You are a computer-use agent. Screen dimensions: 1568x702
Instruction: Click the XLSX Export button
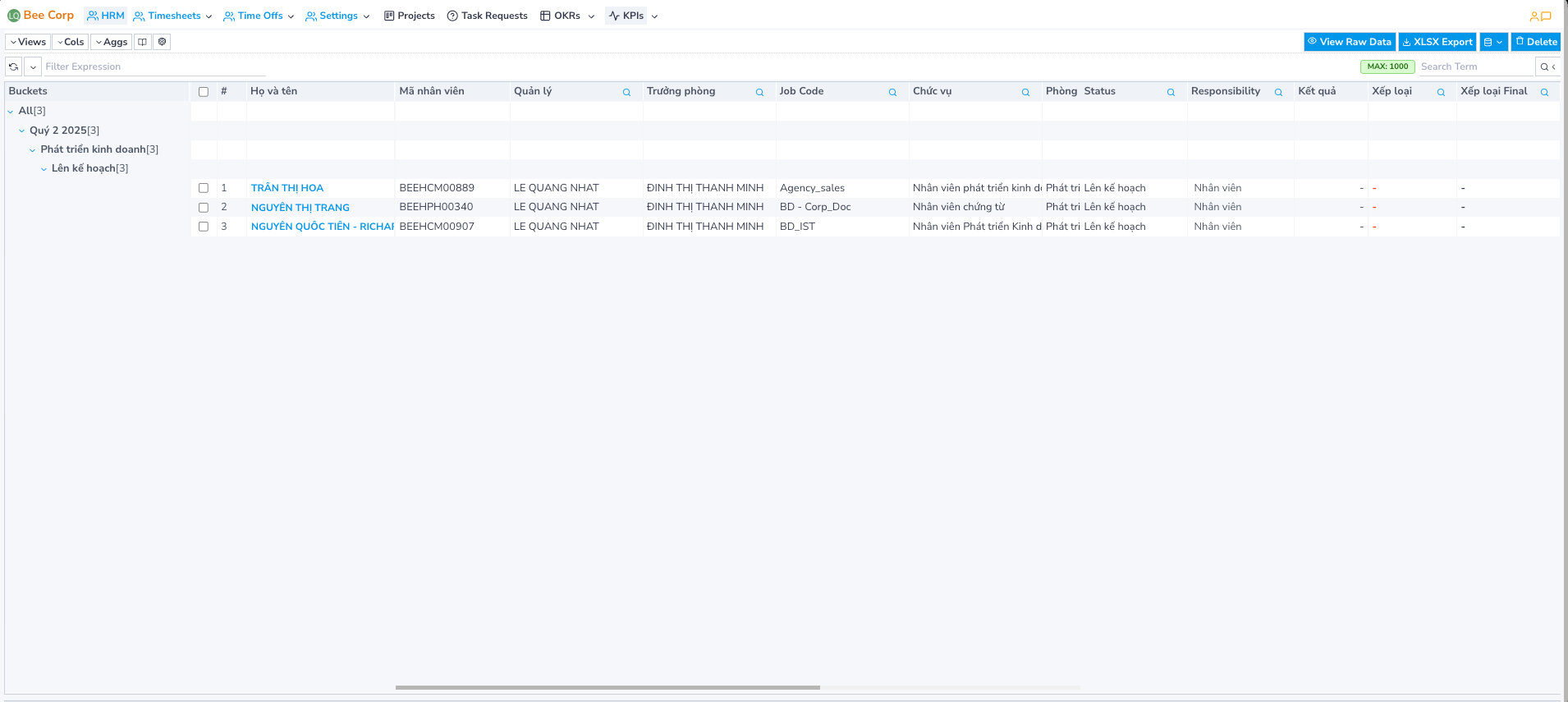click(x=1437, y=42)
